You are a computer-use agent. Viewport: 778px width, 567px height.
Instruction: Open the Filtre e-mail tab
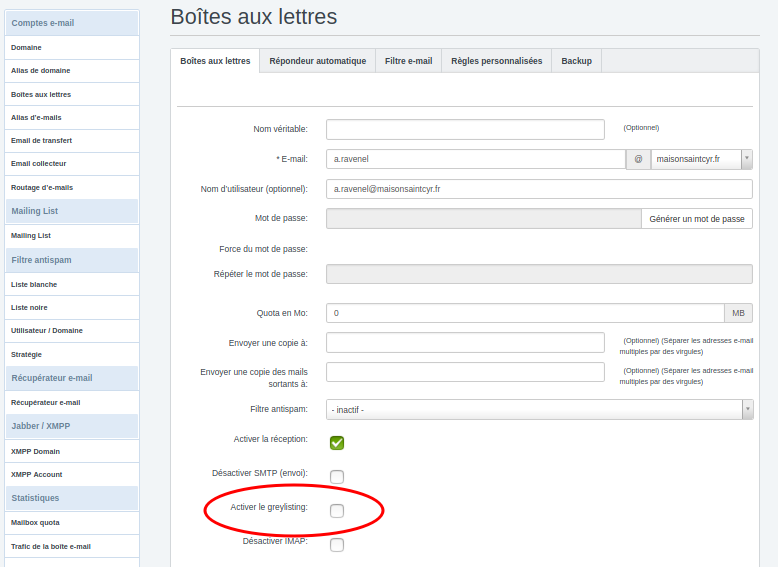tap(408, 61)
